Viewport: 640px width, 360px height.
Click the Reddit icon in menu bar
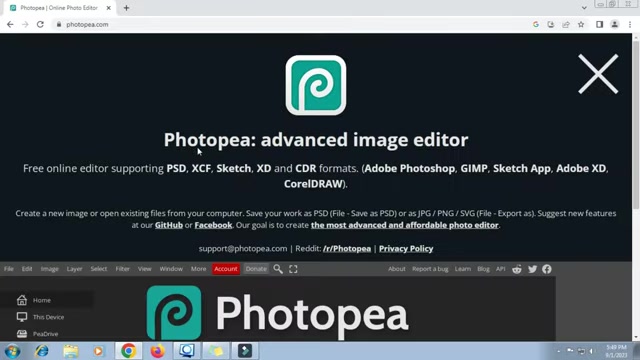517,269
